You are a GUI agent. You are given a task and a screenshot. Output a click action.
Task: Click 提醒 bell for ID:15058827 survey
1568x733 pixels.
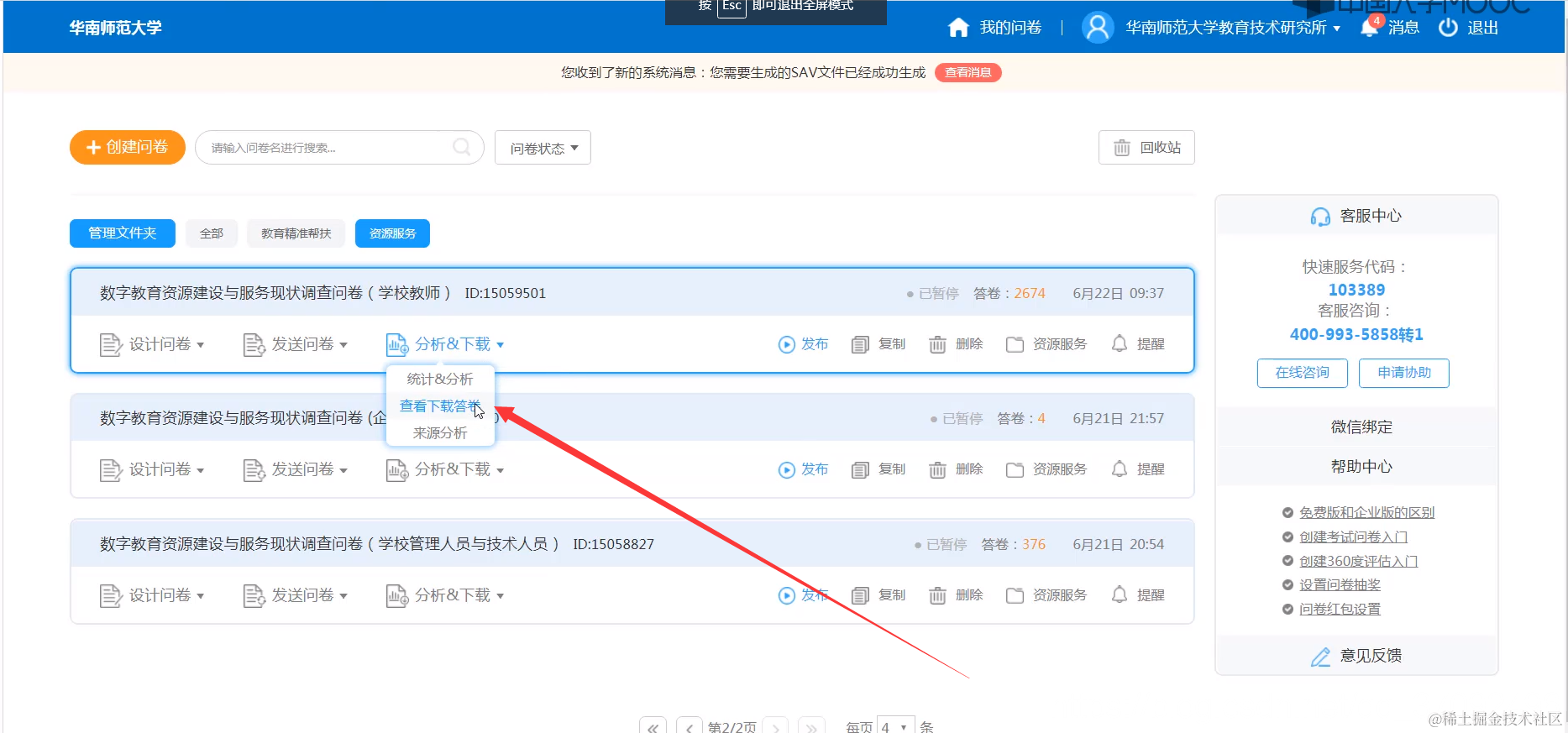[1120, 594]
